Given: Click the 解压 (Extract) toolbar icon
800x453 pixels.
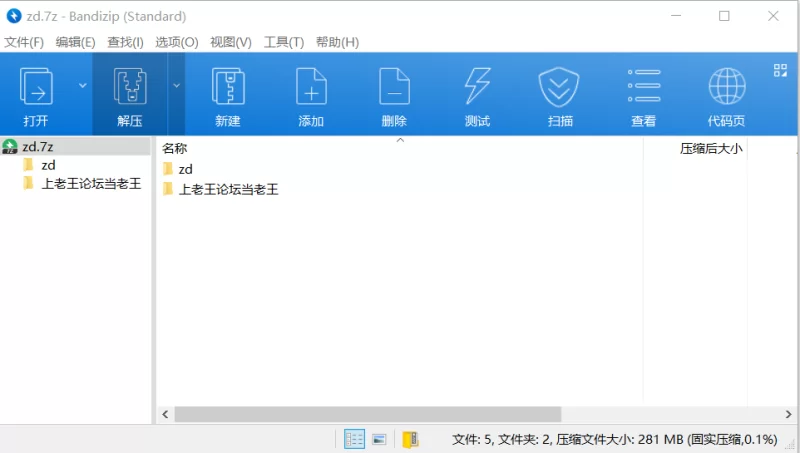Looking at the screenshot, I should pos(130,88).
